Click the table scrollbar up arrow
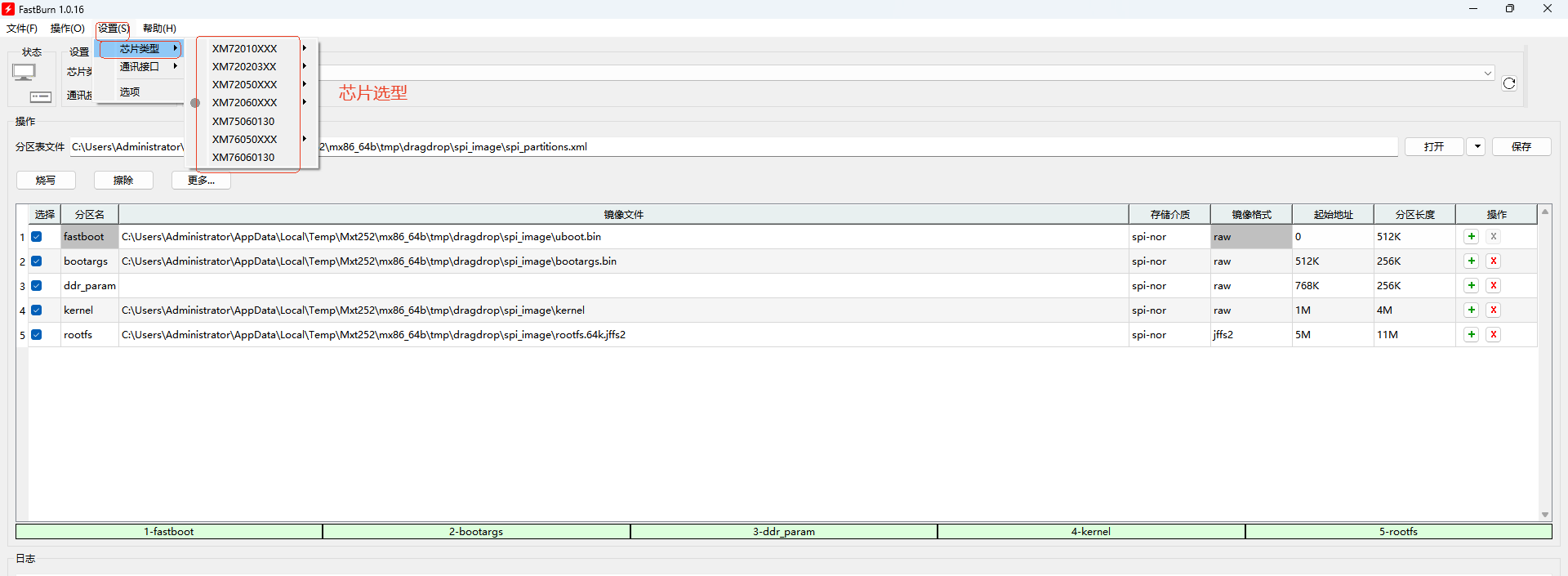The image size is (1568, 576). (x=1545, y=212)
